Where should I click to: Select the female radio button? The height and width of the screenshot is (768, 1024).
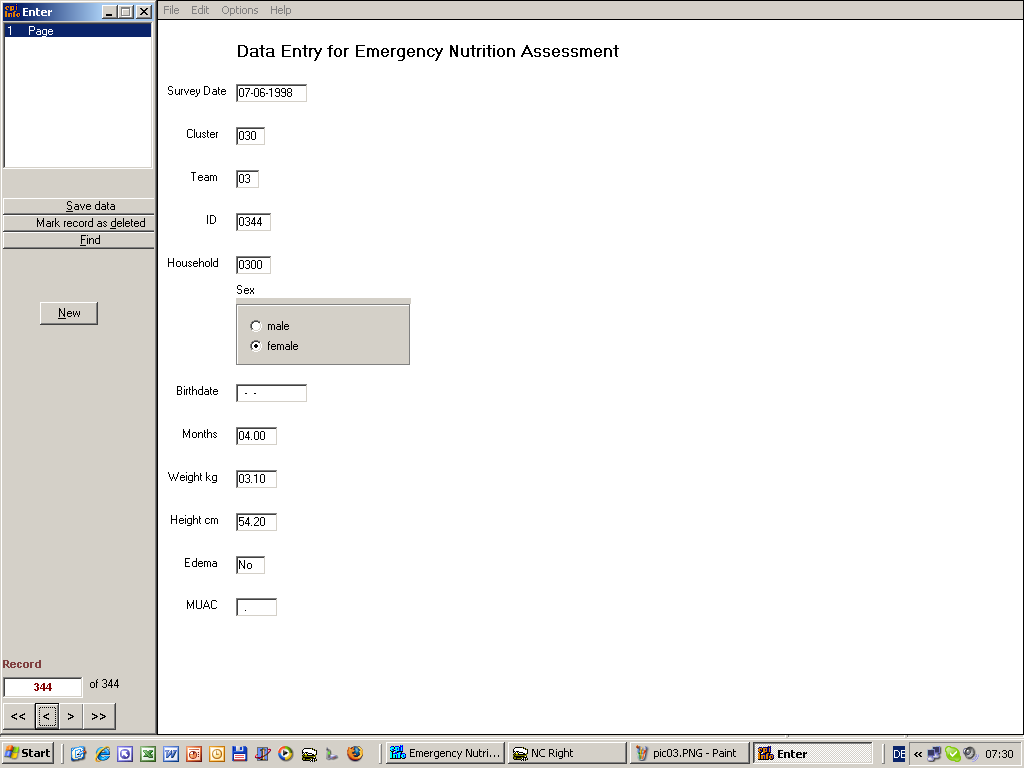coord(256,346)
